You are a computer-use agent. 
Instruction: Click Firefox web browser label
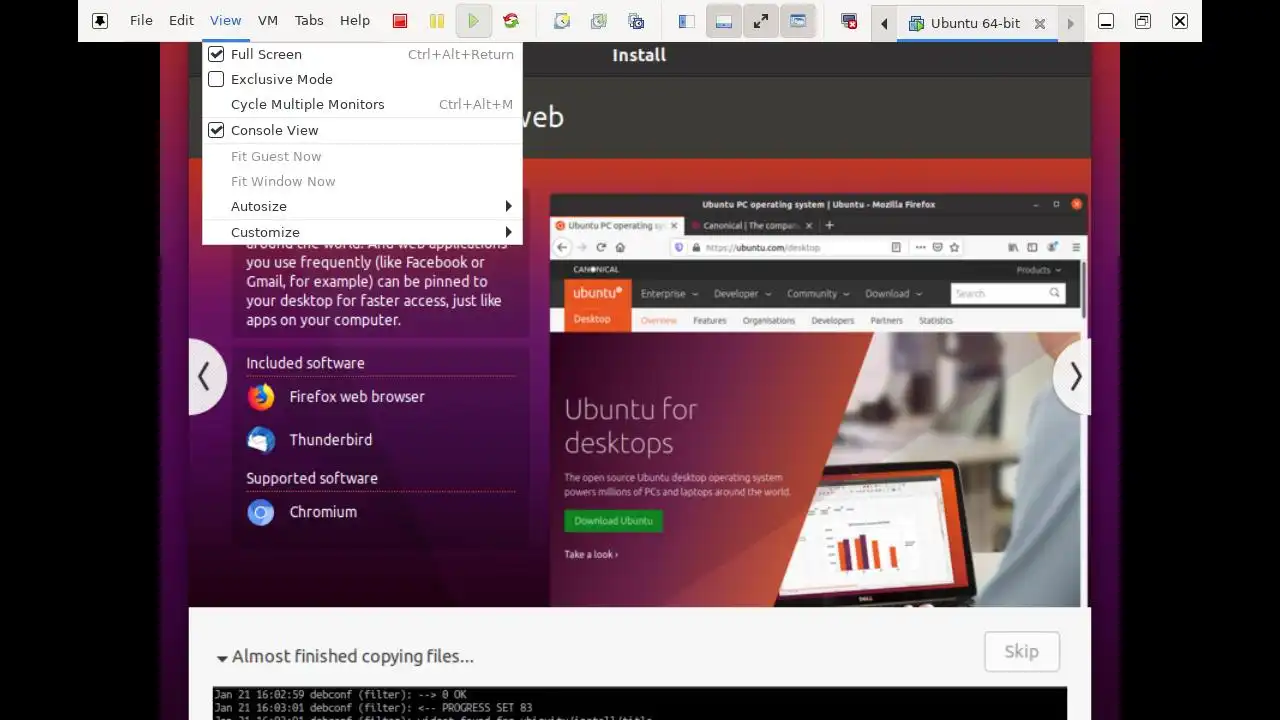357,397
